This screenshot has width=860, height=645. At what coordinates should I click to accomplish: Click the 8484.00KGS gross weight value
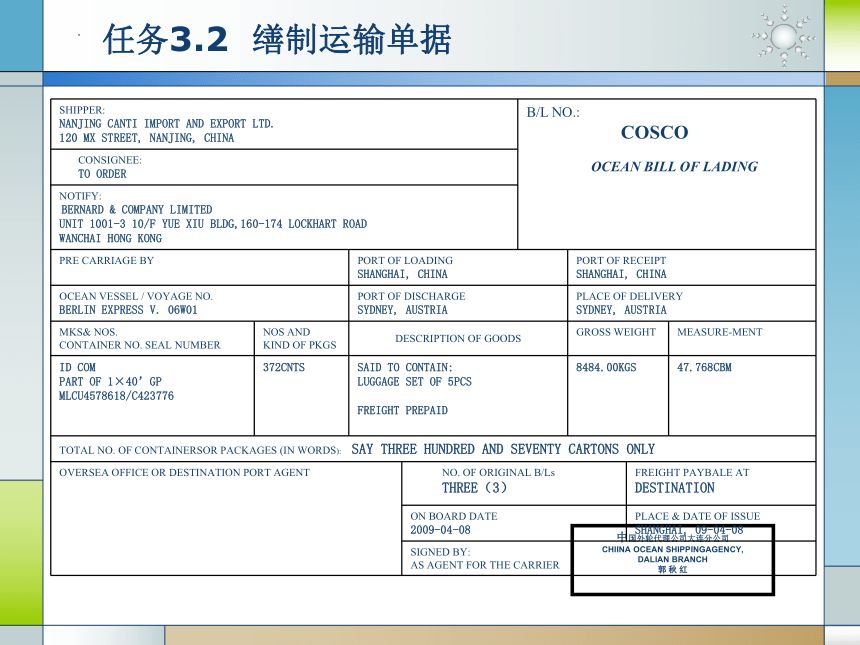[606, 367]
